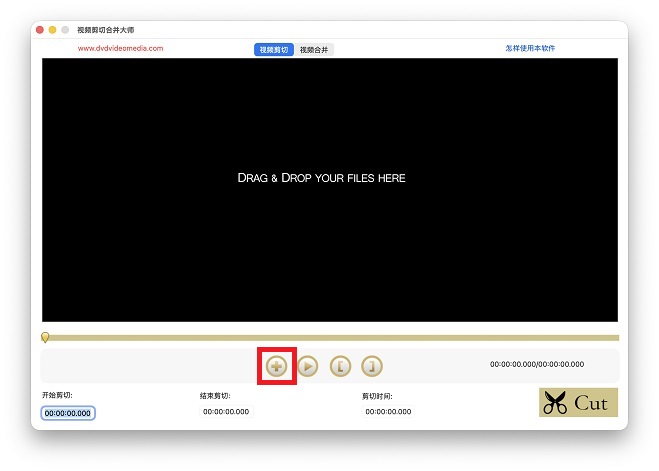The width and height of the screenshot is (659, 471).
Task: Set cut end with right bracket button
Action: [371, 366]
